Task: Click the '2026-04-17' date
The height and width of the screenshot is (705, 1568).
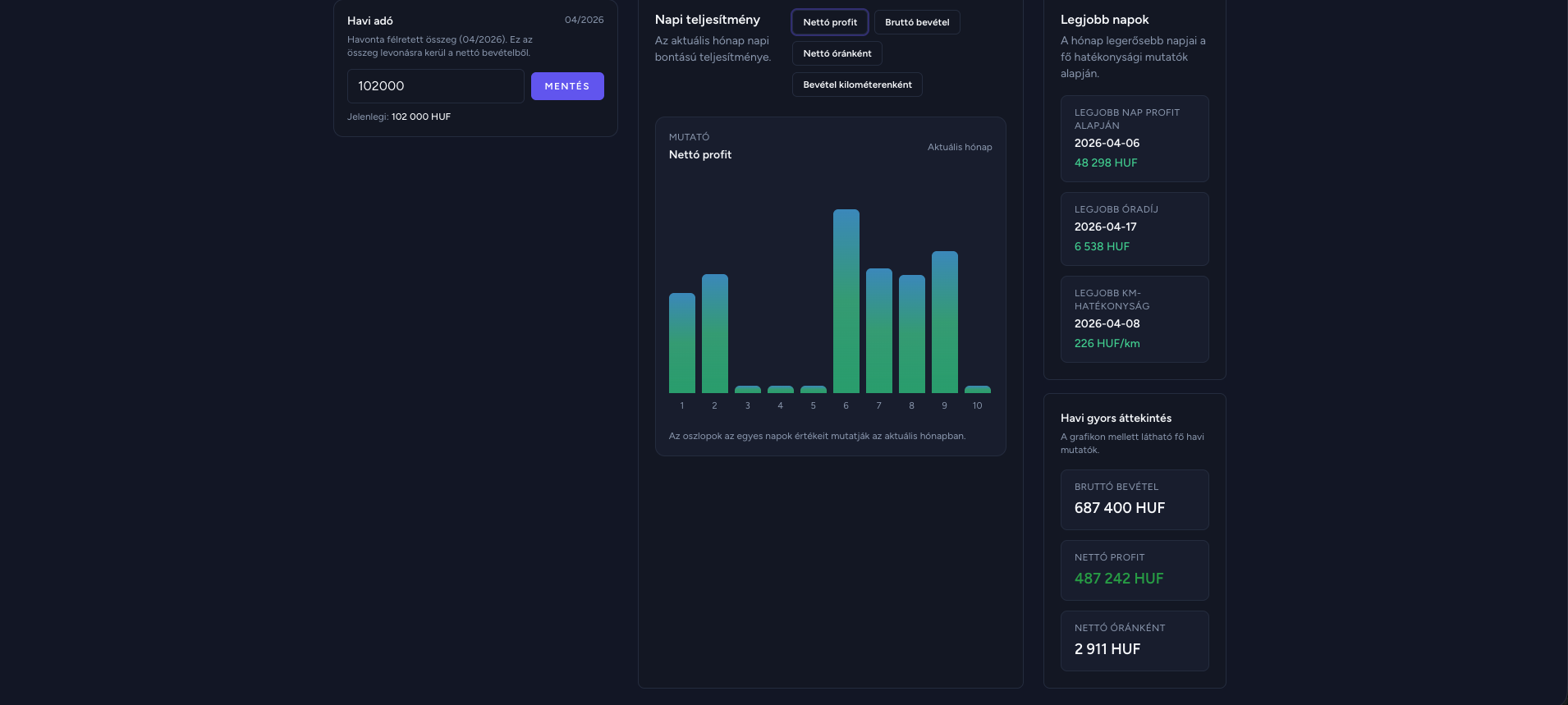Action: click(1105, 227)
